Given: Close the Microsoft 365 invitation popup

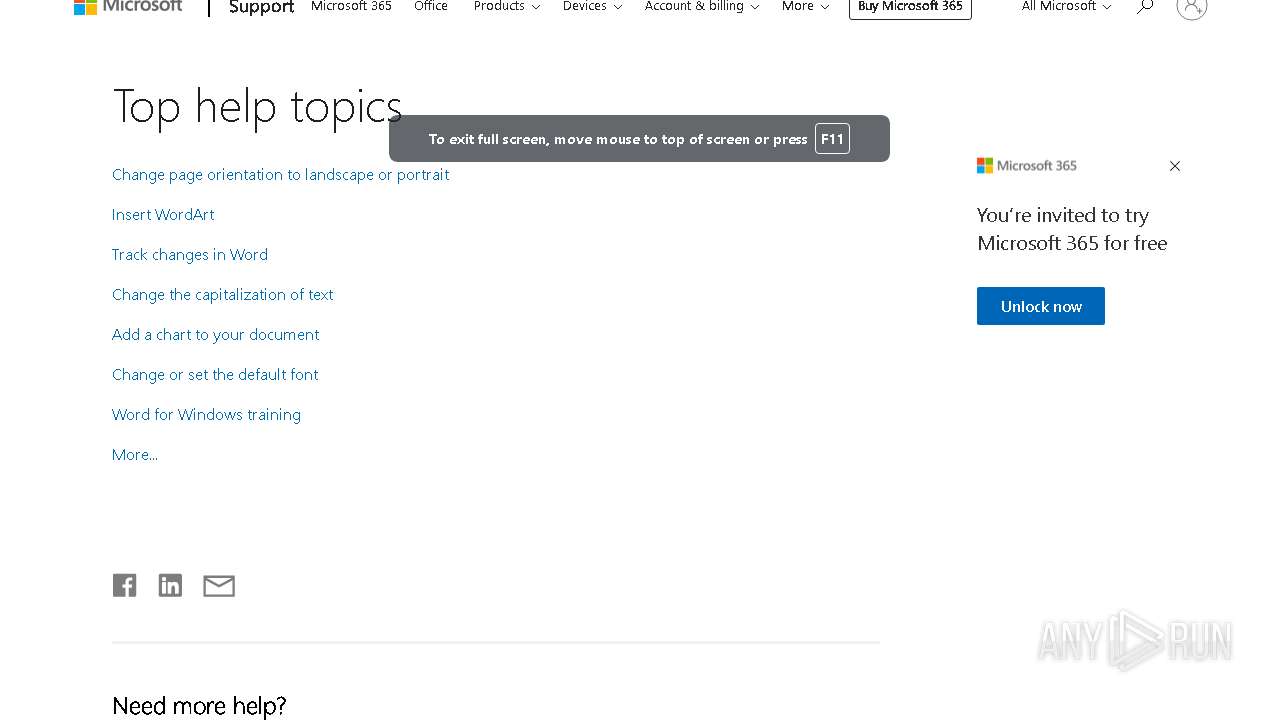Looking at the screenshot, I should (x=1175, y=166).
